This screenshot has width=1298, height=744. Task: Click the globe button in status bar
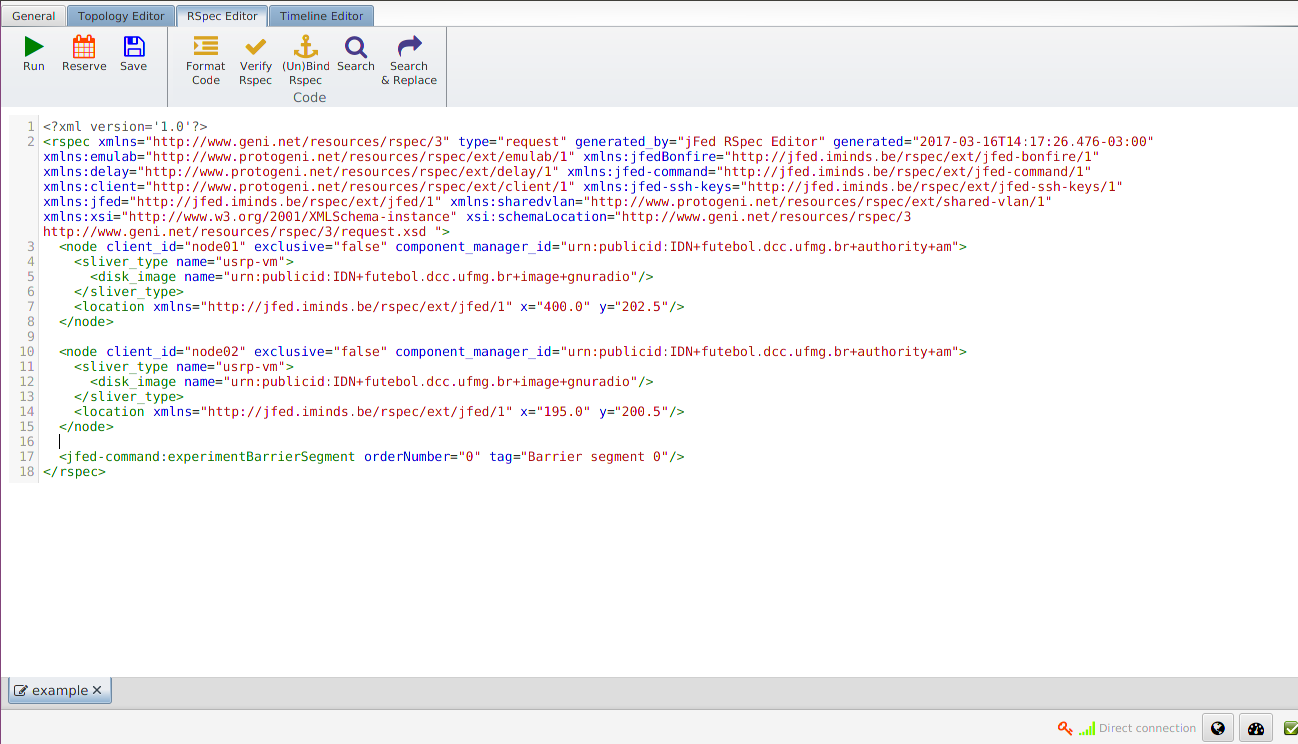[1217, 729]
